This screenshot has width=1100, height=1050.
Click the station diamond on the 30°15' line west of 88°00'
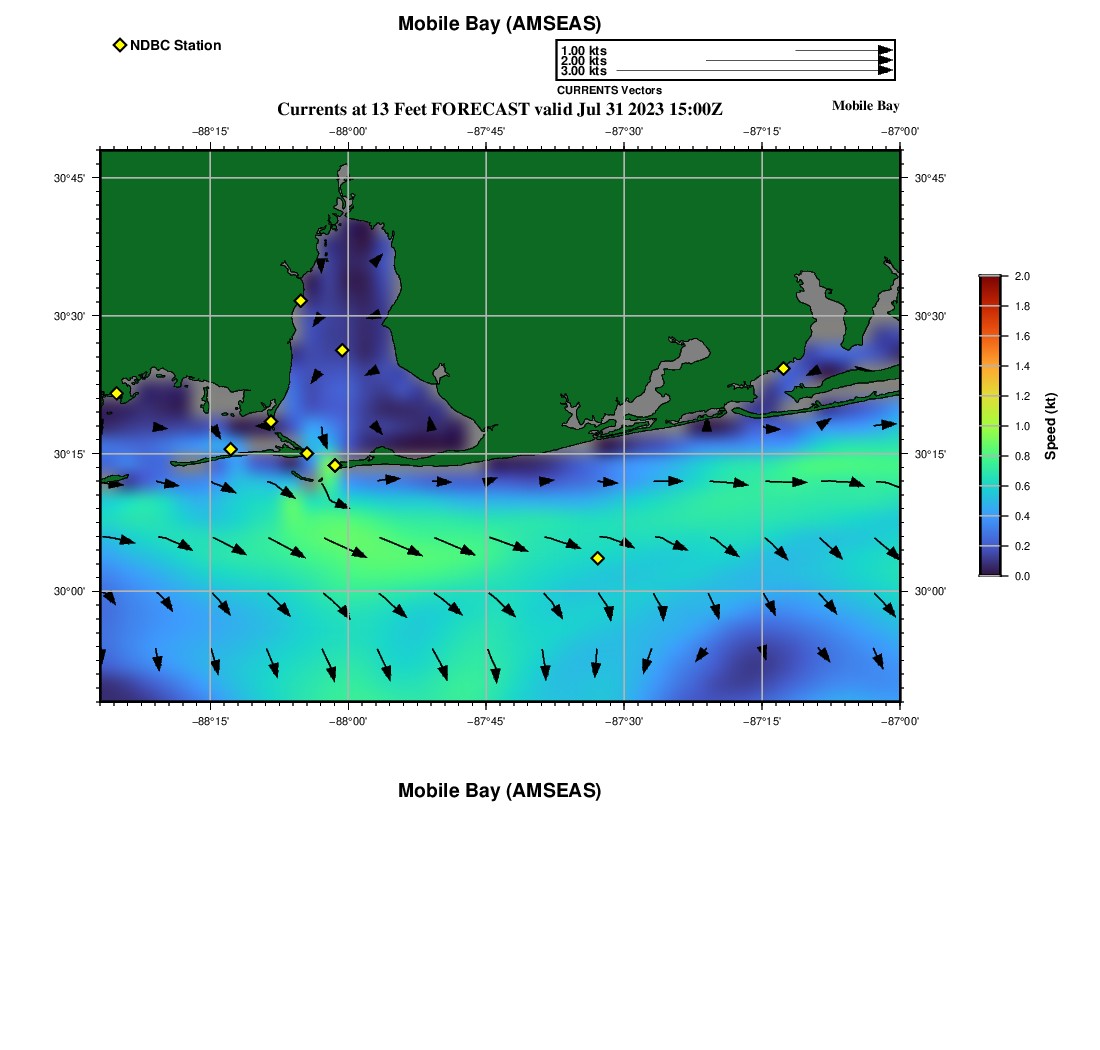tap(307, 454)
